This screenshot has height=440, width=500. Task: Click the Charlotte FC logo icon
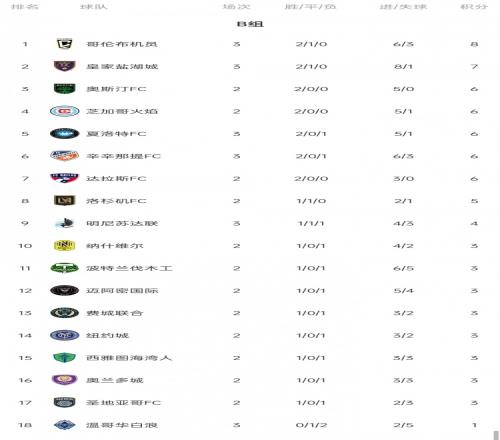point(64,134)
